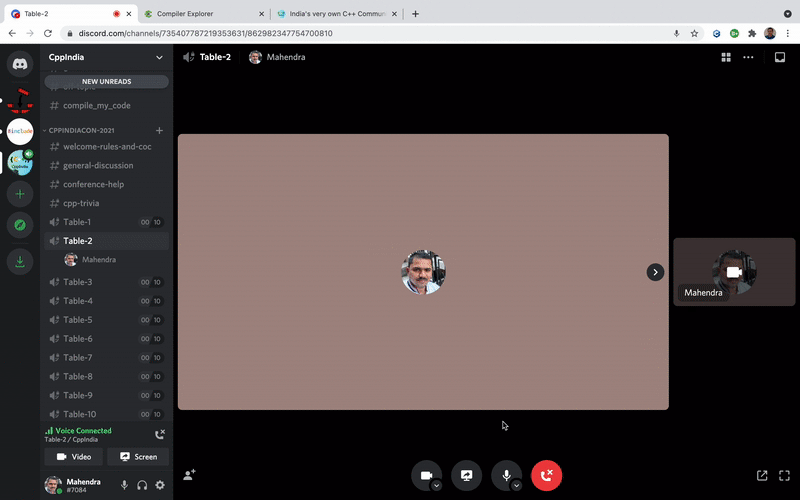This screenshot has width=800, height=500.
Task: Join Table-9 voice channel
Action: [x=107, y=395]
